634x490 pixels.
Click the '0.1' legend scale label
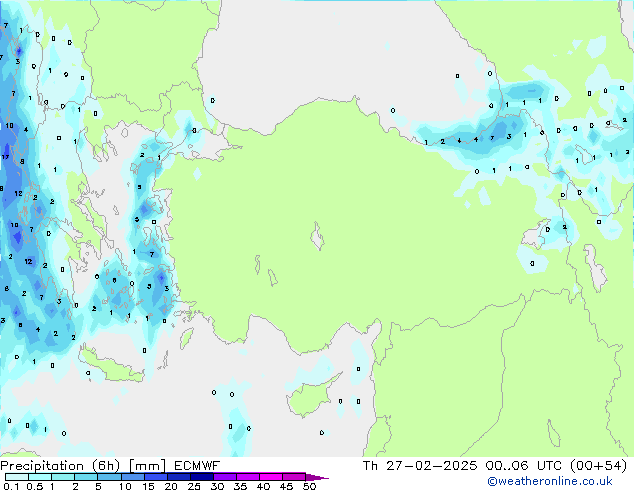(x=11, y=486)
